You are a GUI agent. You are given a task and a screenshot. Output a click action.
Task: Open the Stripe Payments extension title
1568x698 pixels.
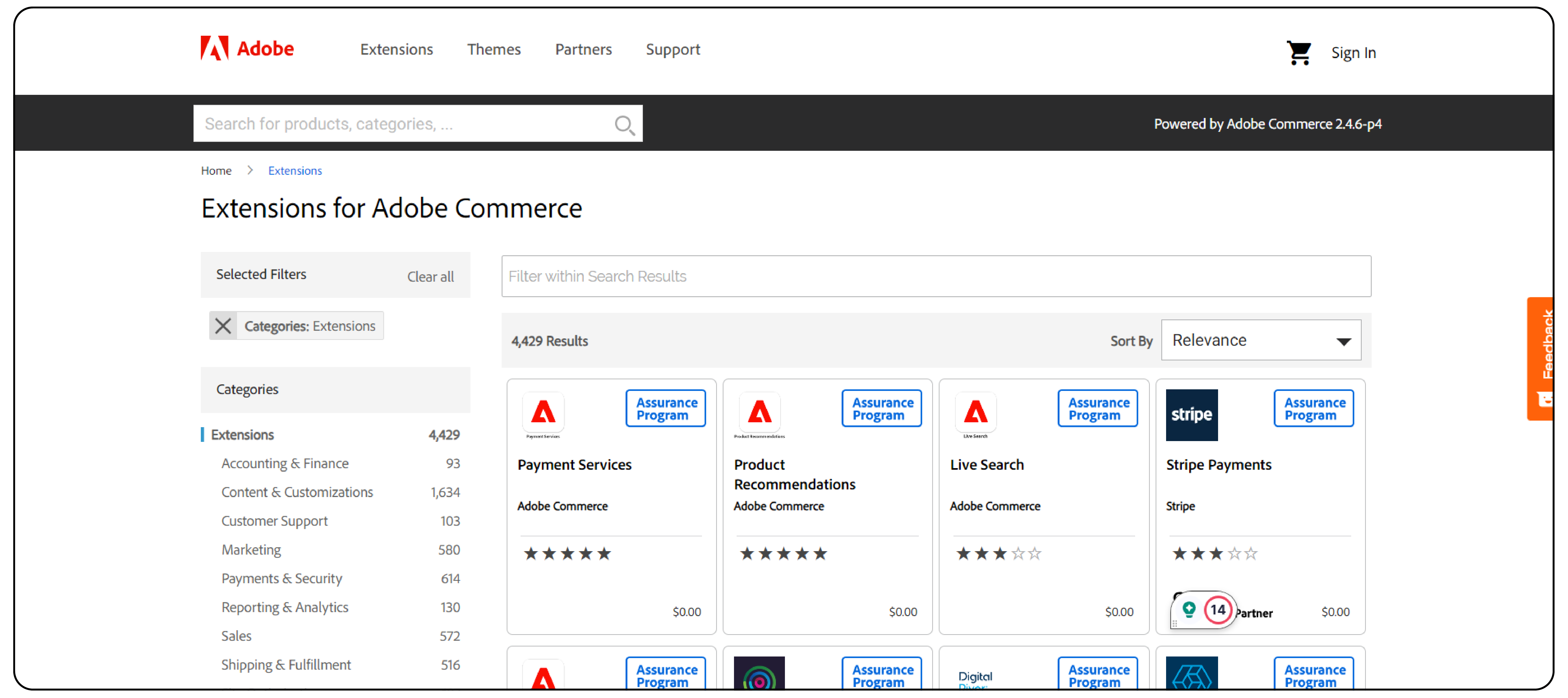[x=1218, y=465]
